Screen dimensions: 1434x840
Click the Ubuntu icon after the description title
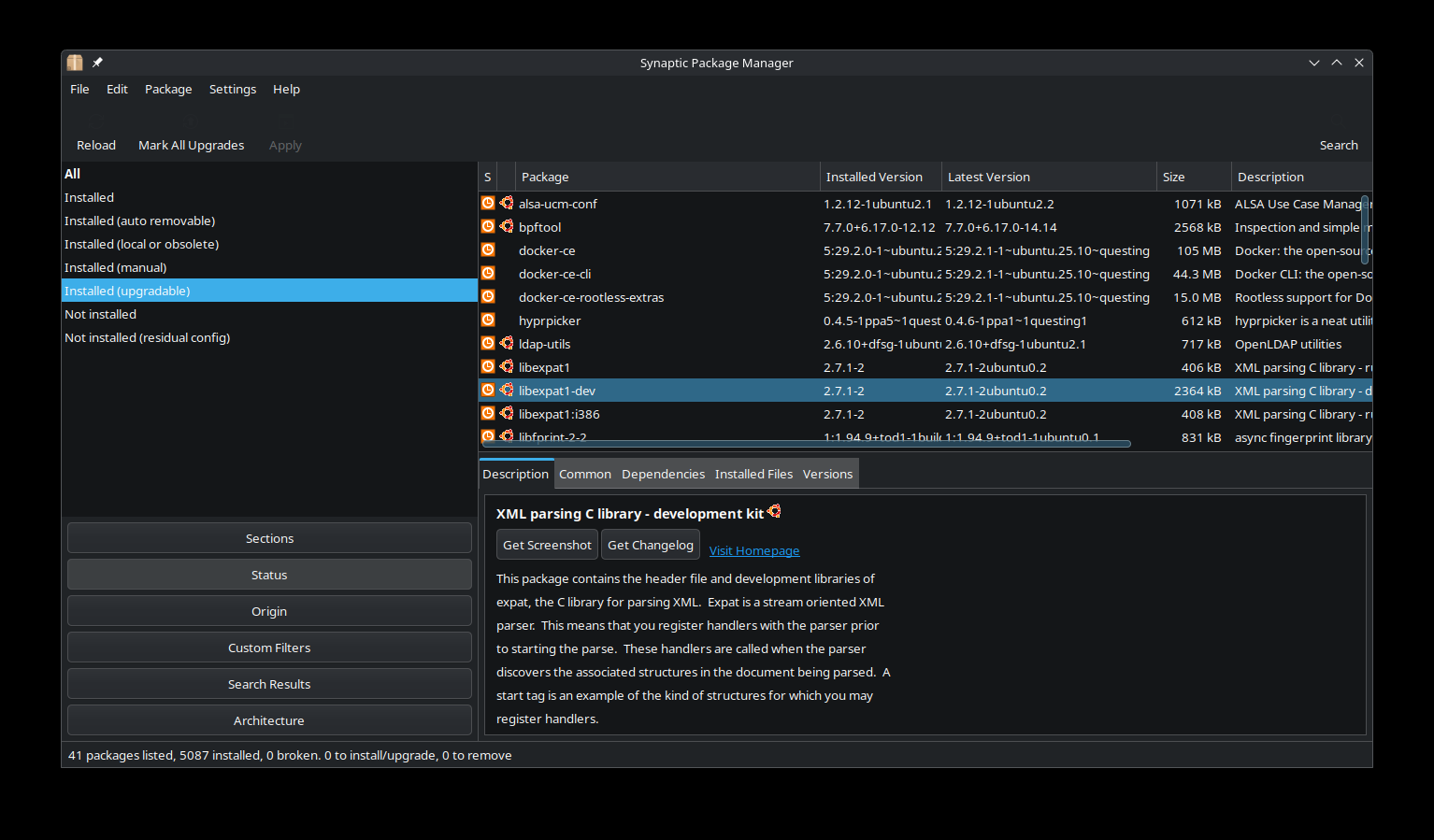point(774,512)
